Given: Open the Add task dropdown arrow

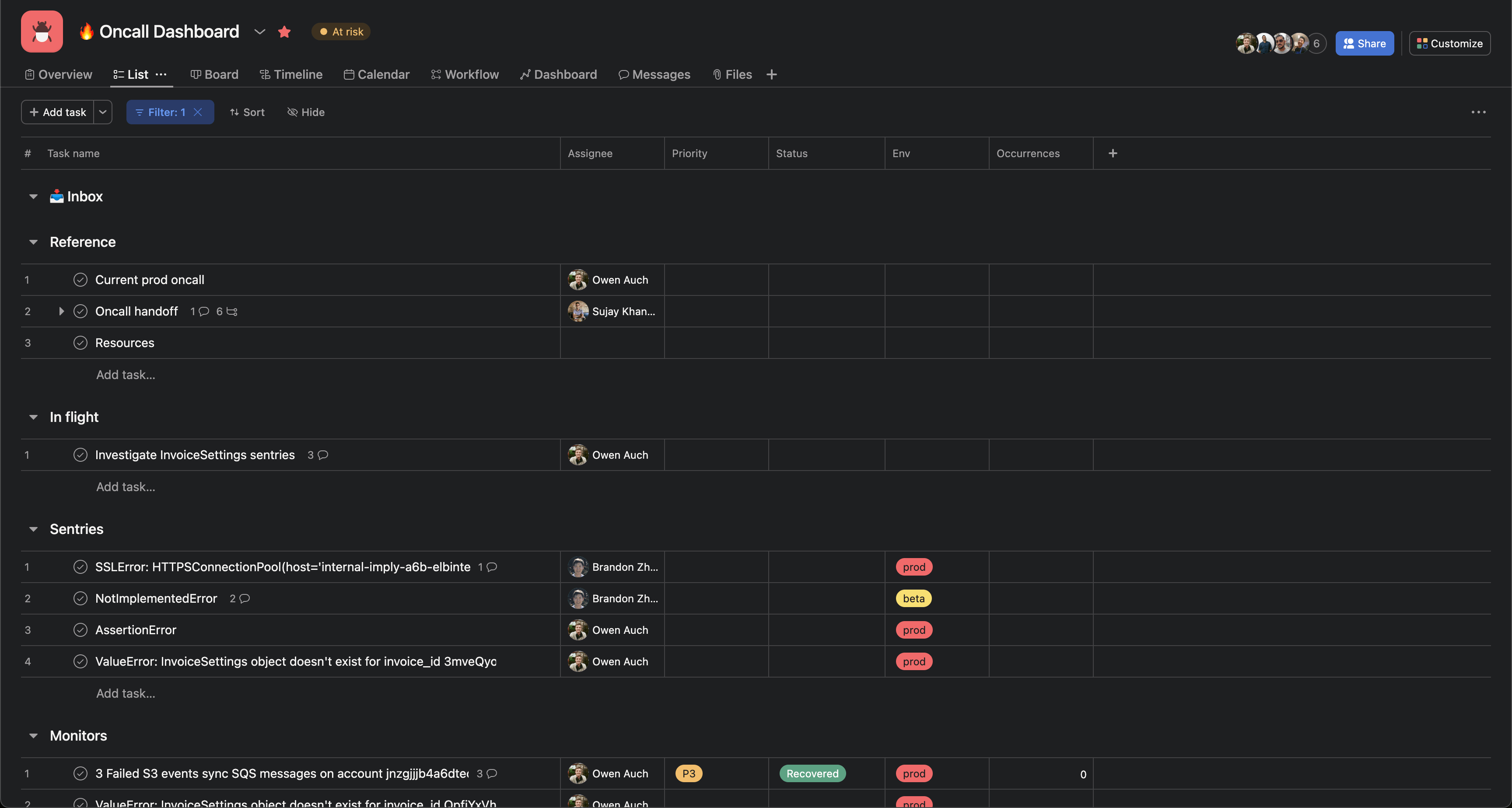Looking at the screenshot, I should [103, 112].
